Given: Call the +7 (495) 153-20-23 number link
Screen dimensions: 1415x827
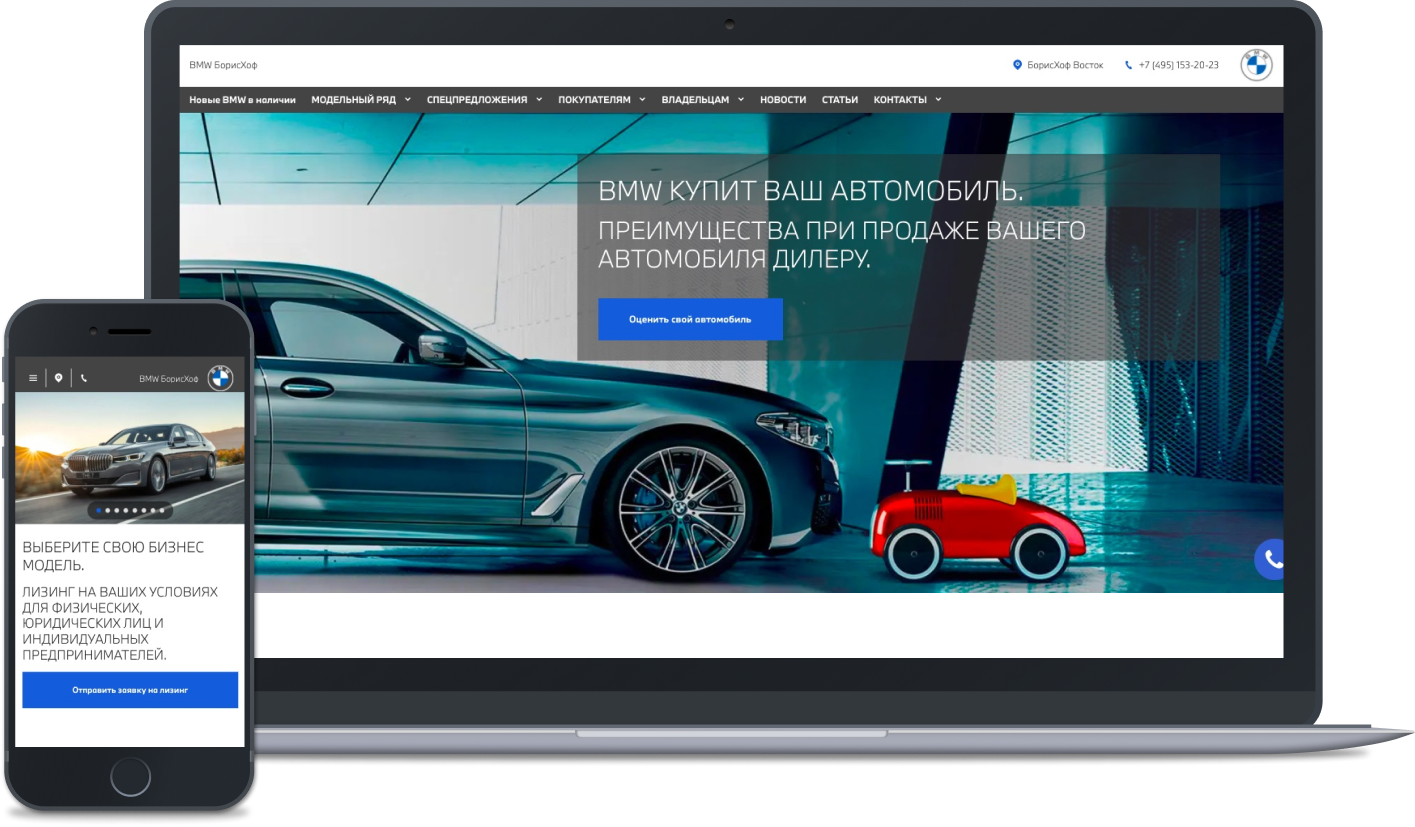Looking at the screenshot, I should 1178,65.
